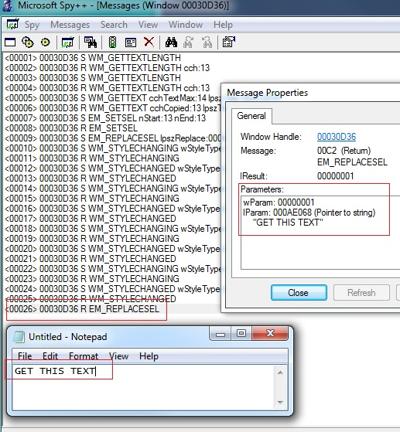The height and width of the screenshot is (432, 400).
Task: Select log row <00013> R WM_STYLECHANGED
Action: pyautogui.click(x=90, y=178)
